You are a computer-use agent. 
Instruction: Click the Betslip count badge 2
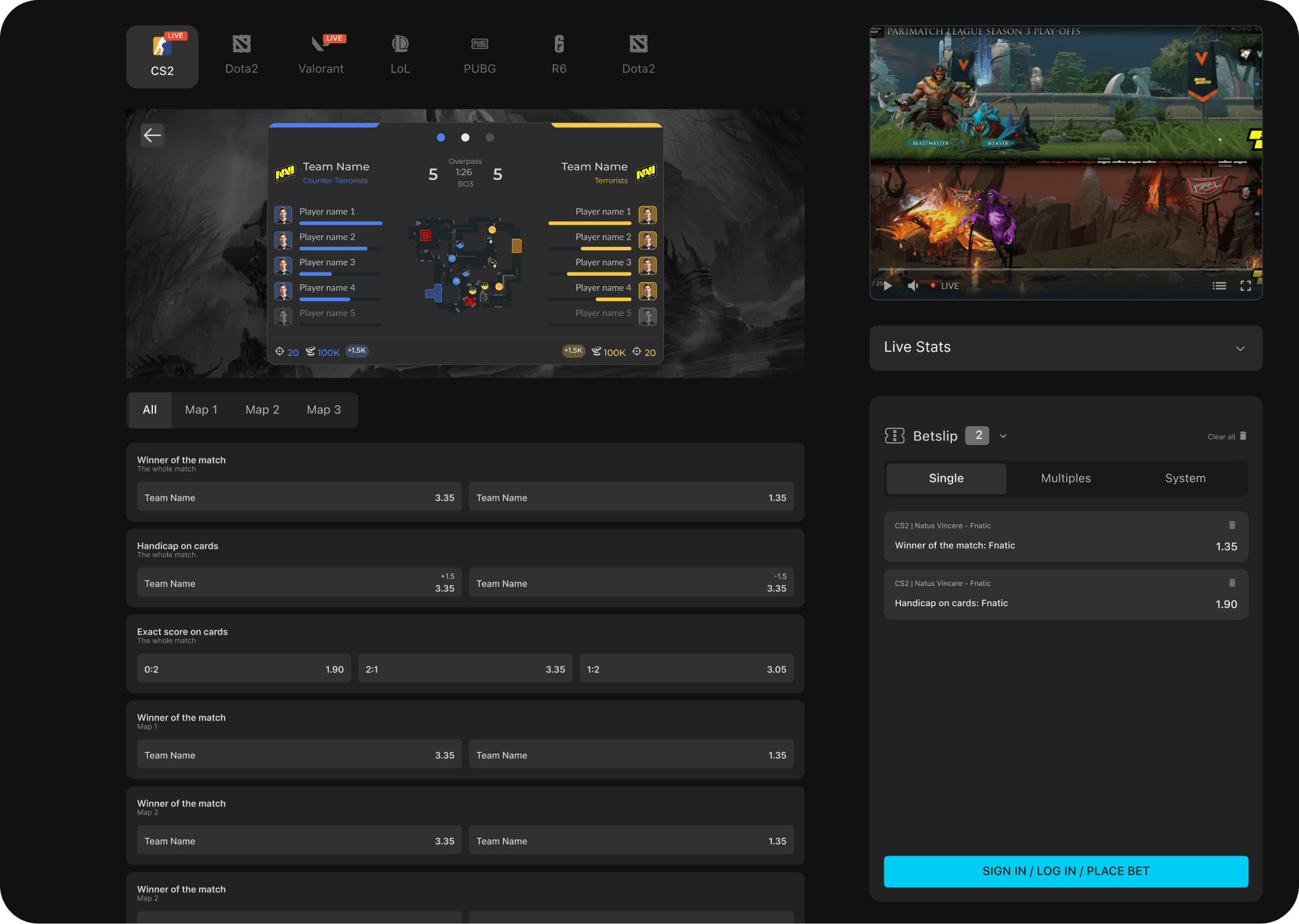pos(977,436)
